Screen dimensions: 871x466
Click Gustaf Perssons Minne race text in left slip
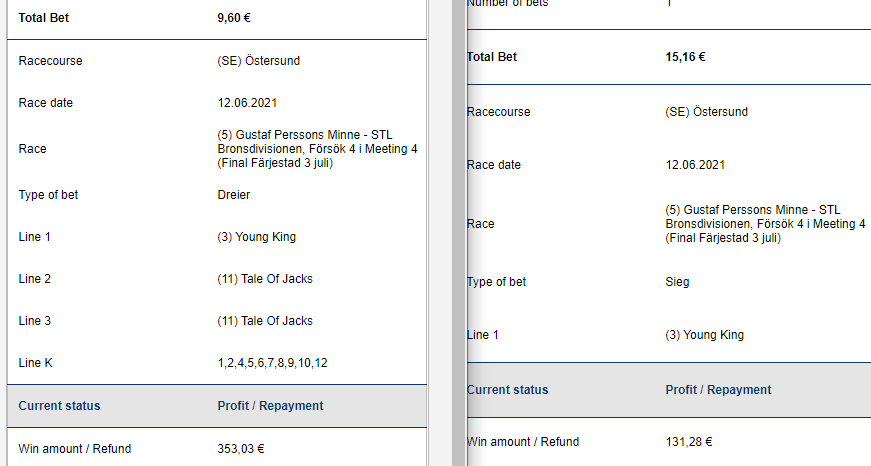pos(317,149)
